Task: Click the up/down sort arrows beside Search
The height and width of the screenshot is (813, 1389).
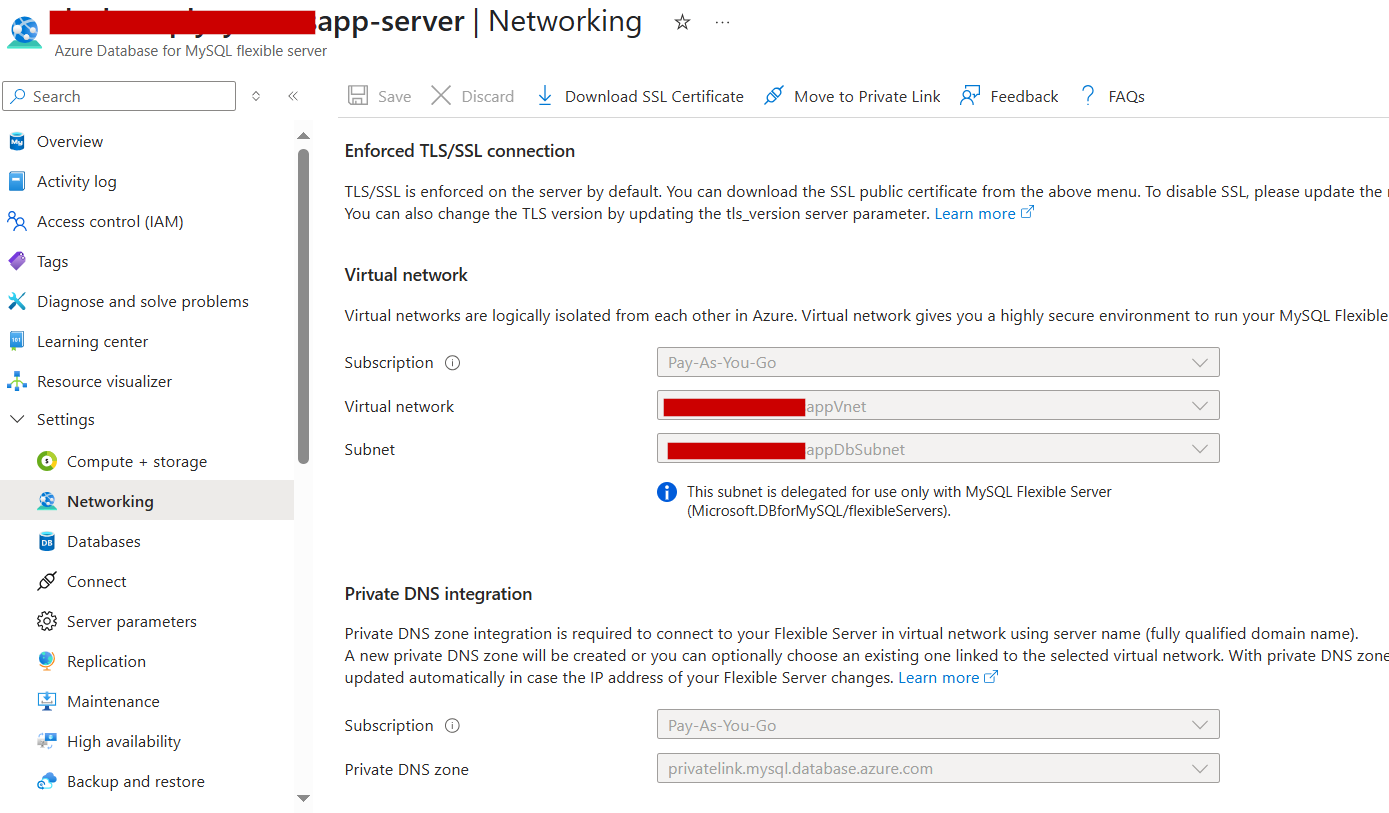Action: tap(256, 96)
